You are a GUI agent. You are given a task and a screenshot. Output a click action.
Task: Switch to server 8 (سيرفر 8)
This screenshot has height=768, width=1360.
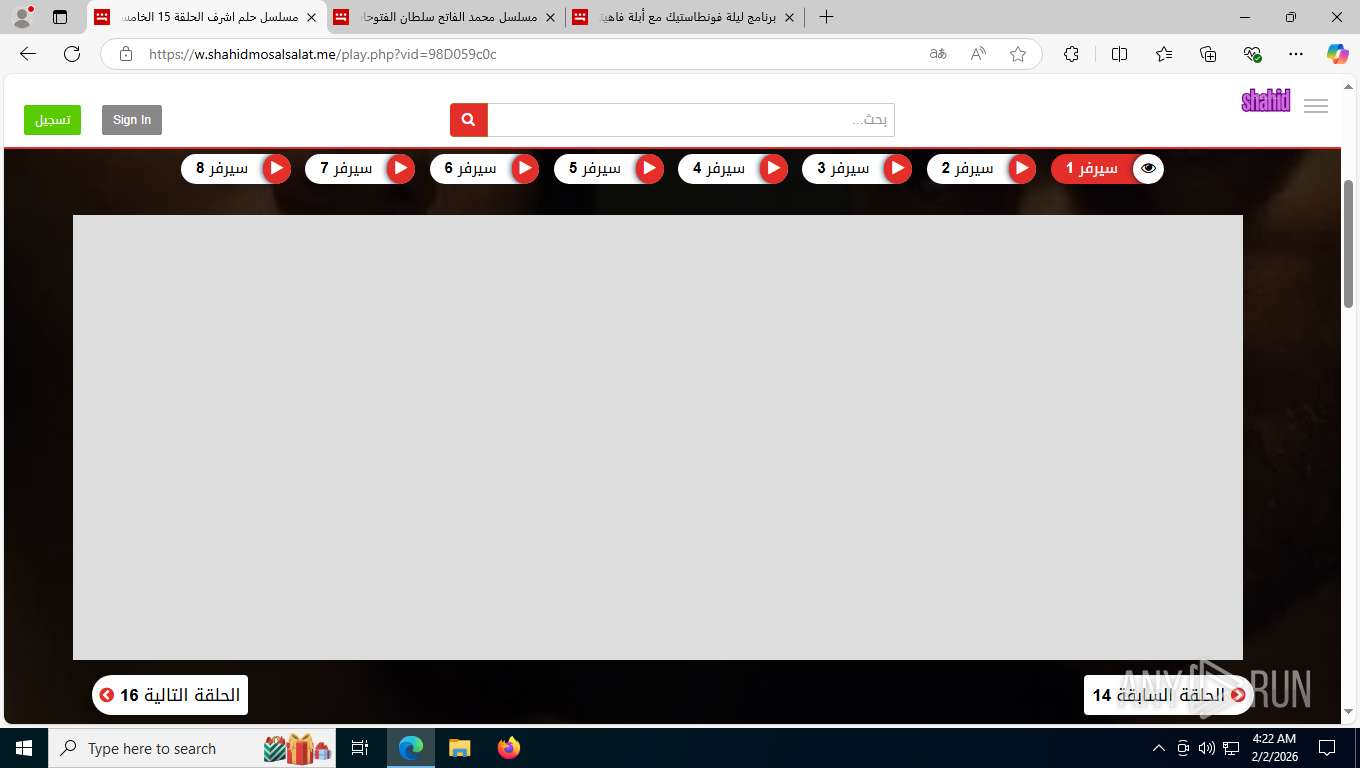(236, 168)
